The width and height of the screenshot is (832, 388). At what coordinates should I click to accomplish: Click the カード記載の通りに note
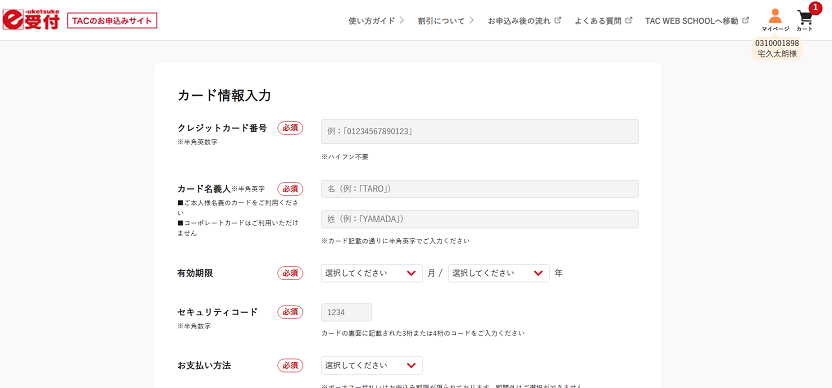[x=395, y=241]
